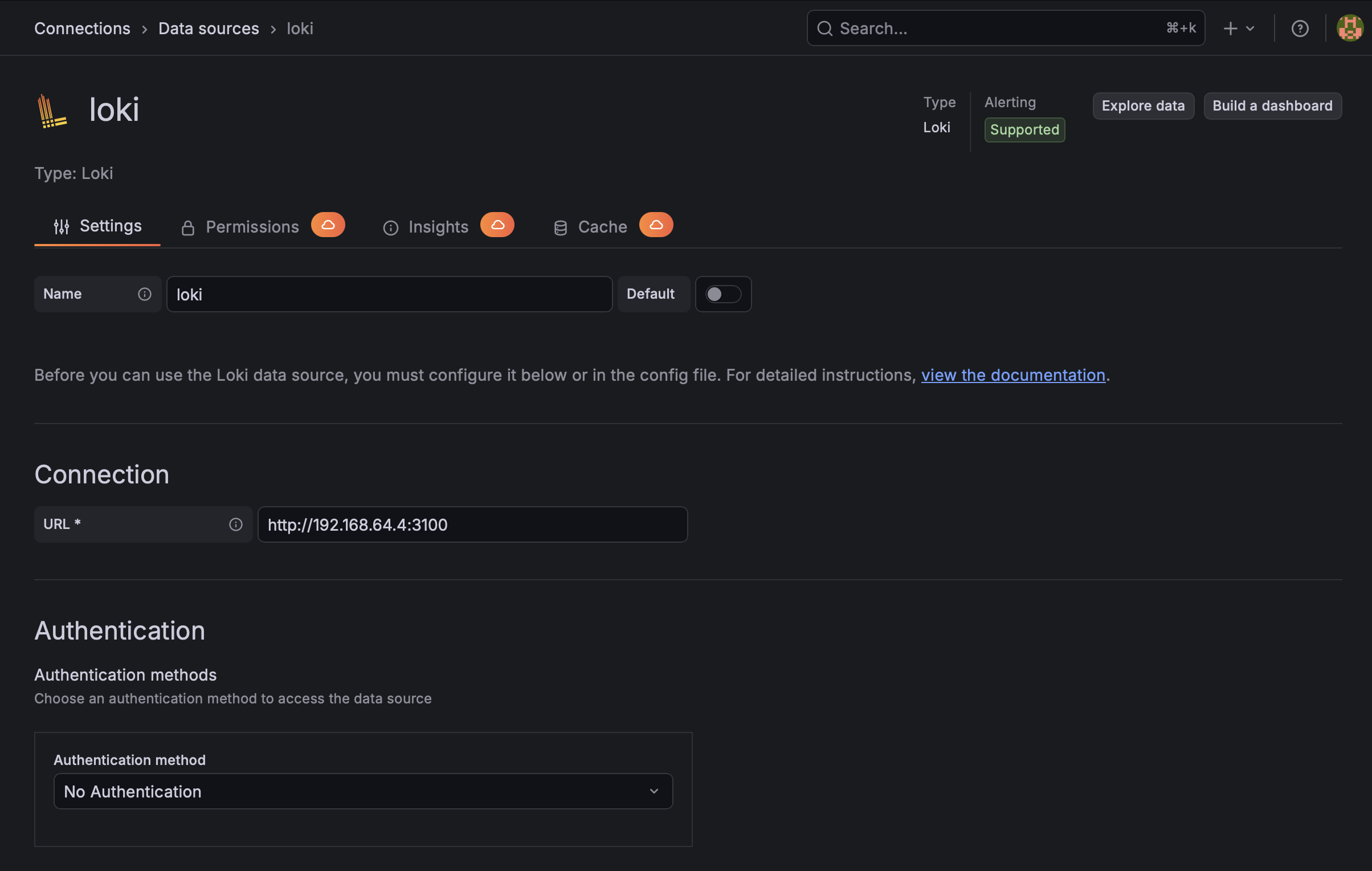Open the Authentication method dropdown
Viewport: 1372px width, 871px height.
(364, 791)
